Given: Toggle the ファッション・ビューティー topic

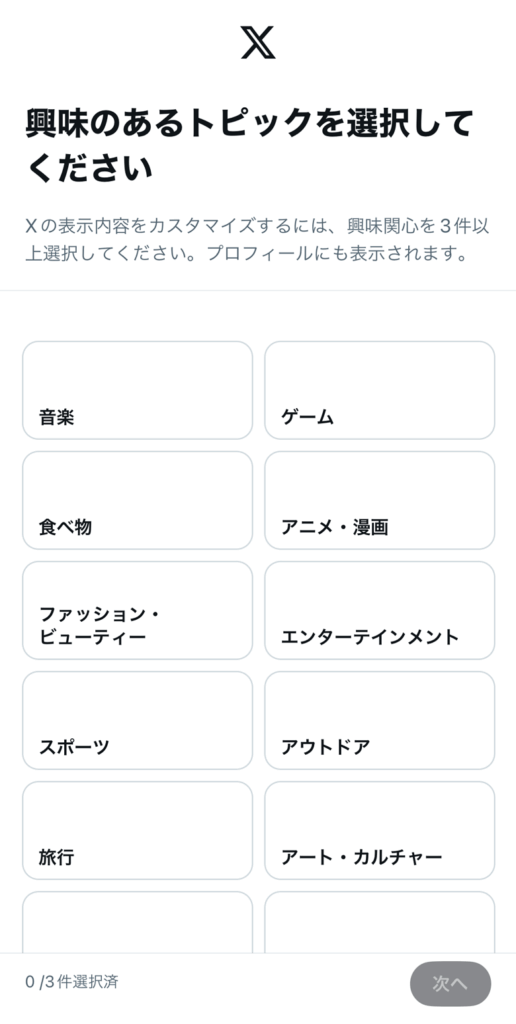Looking at the screenshot, I should [x=137, y=610].
